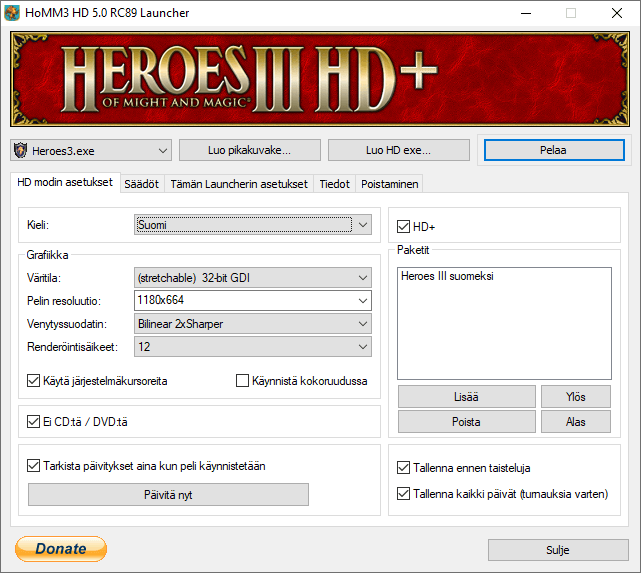Enable Käynnistä kokoruudussa checkbox

pyautogui.click(x=242, y=381)
